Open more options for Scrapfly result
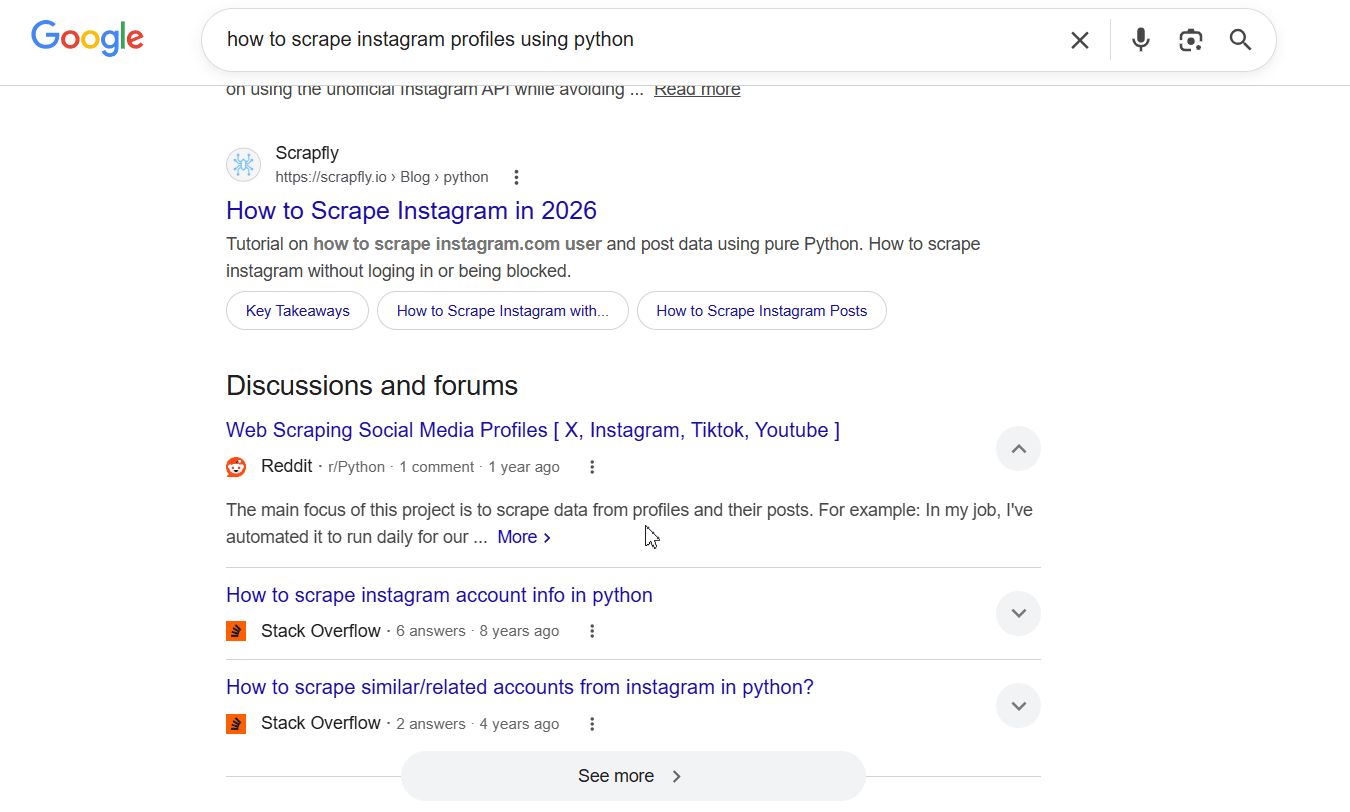The width and height of the screenshot is (1350, 812). pos(516,177)
